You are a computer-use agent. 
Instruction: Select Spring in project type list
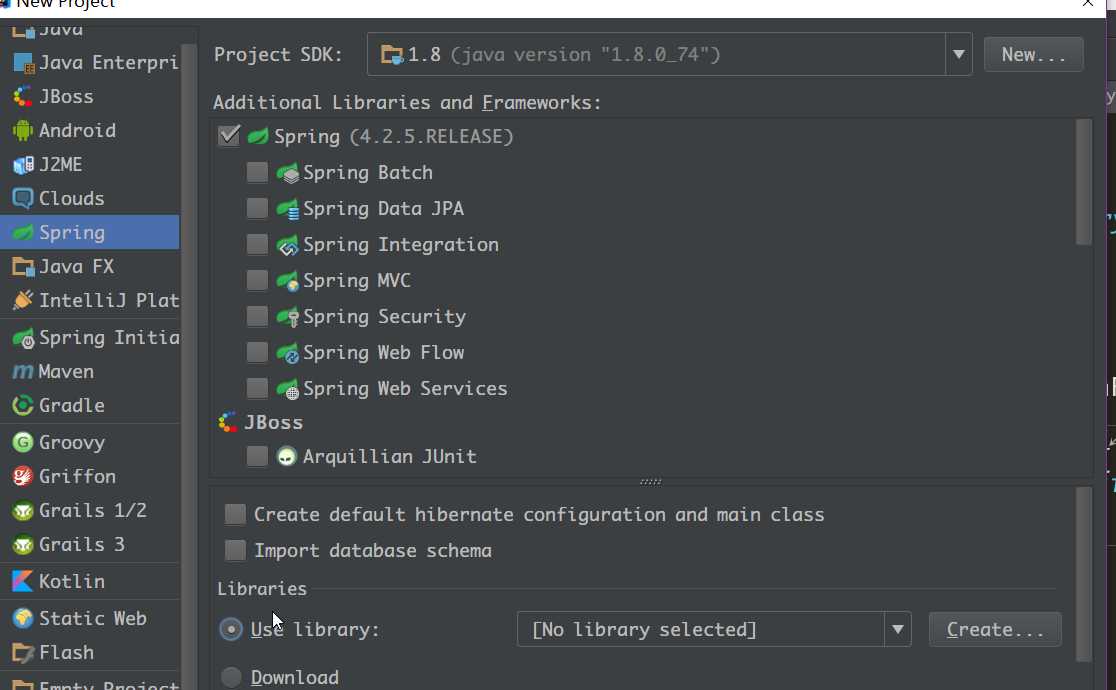point(90,232)
